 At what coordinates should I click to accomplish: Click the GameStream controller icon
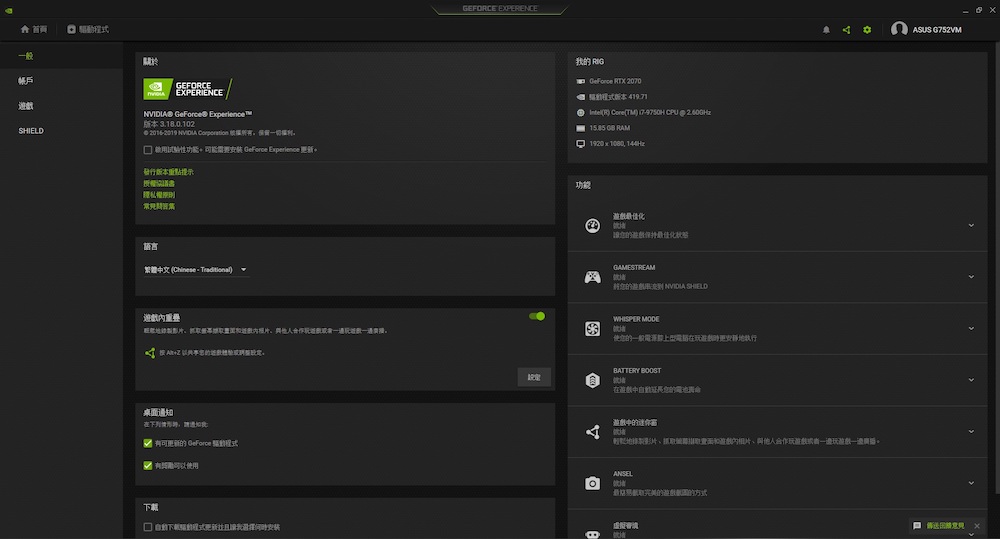(592, 277)
